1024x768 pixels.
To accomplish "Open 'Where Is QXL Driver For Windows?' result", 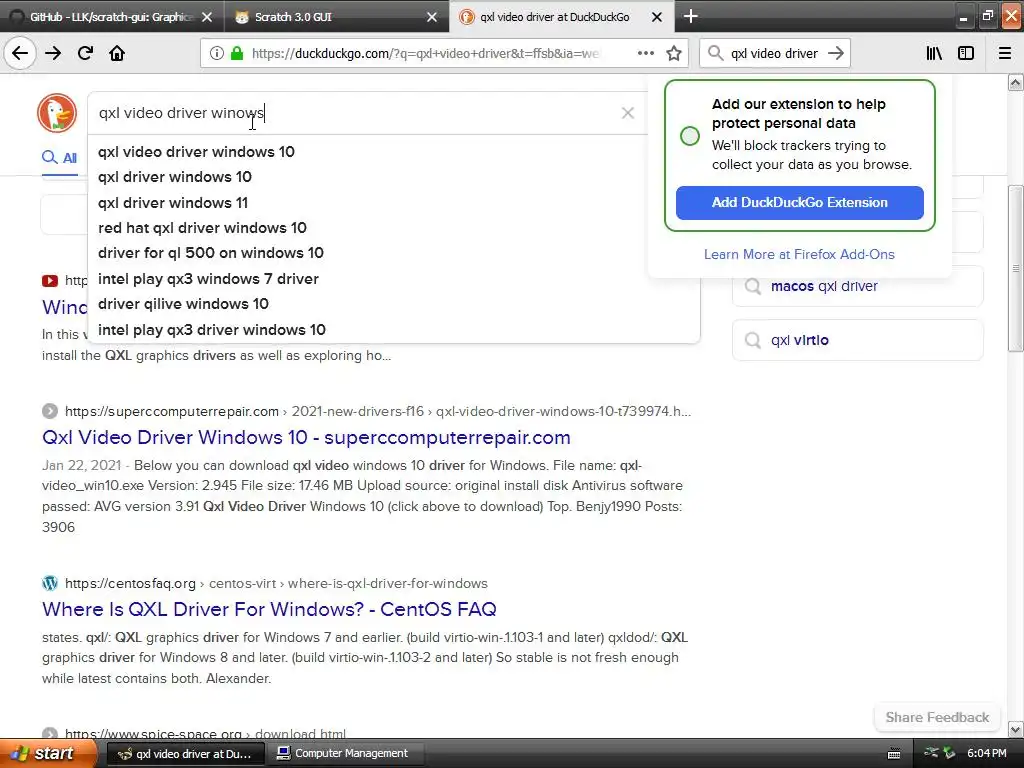I will (269, 609).
